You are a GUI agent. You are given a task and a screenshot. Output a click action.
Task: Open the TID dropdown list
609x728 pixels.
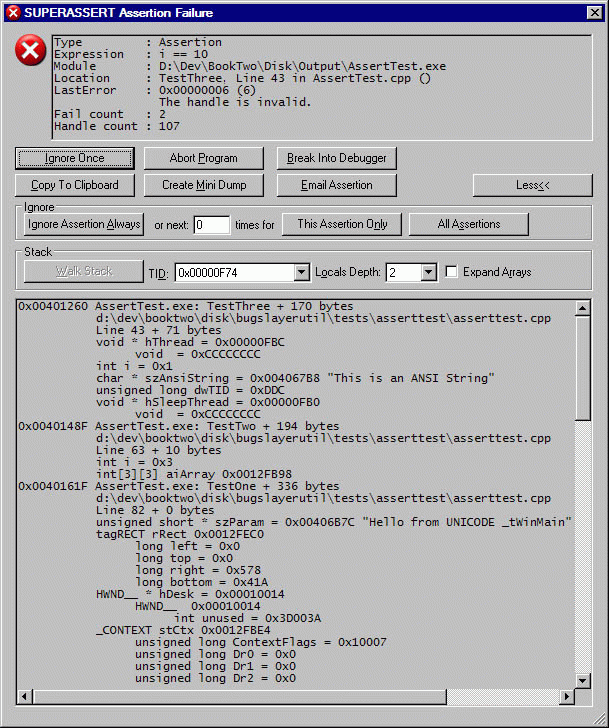(302, 272)
